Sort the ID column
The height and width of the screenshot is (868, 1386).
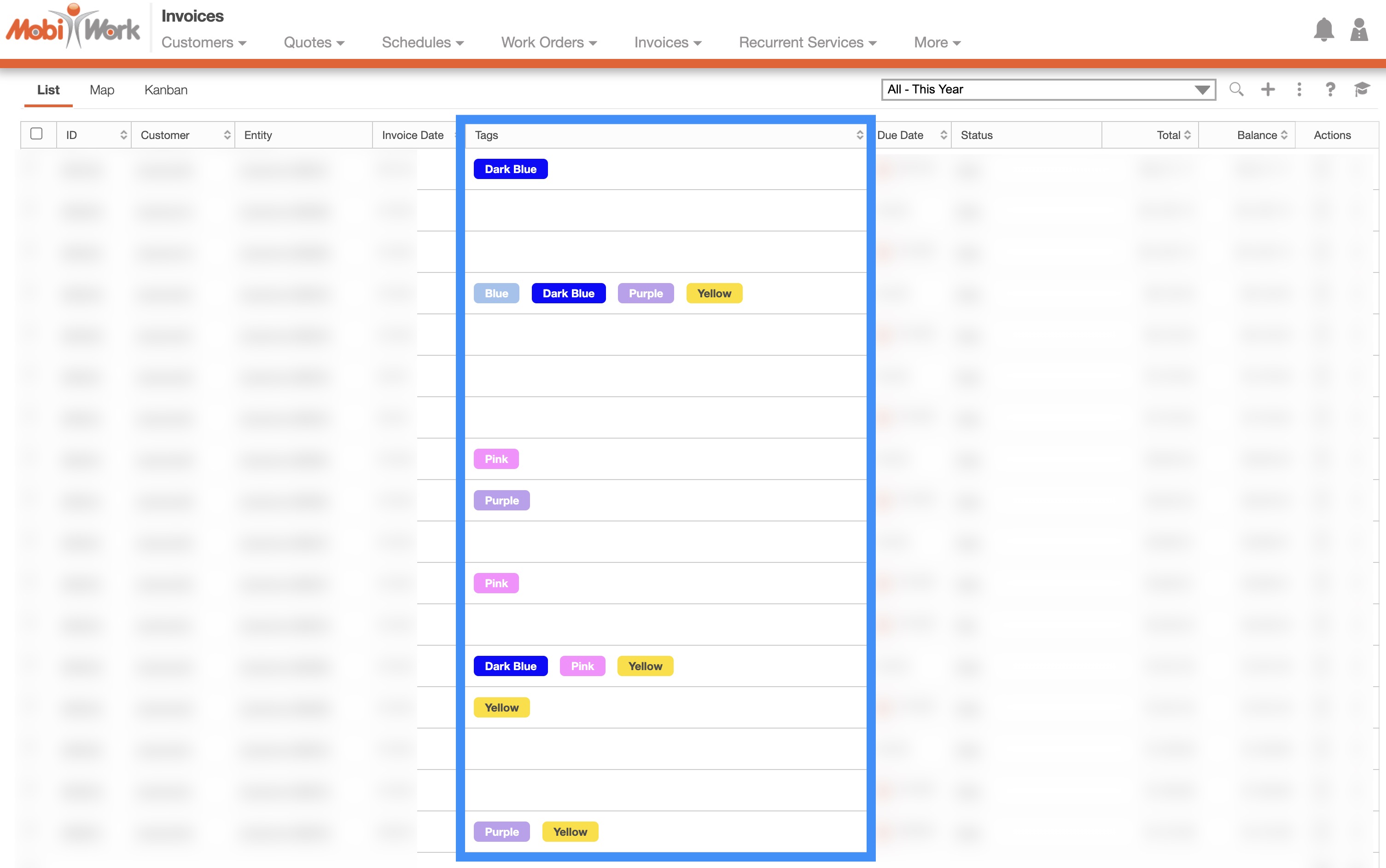pyautogui.click(x=123, y=135)
